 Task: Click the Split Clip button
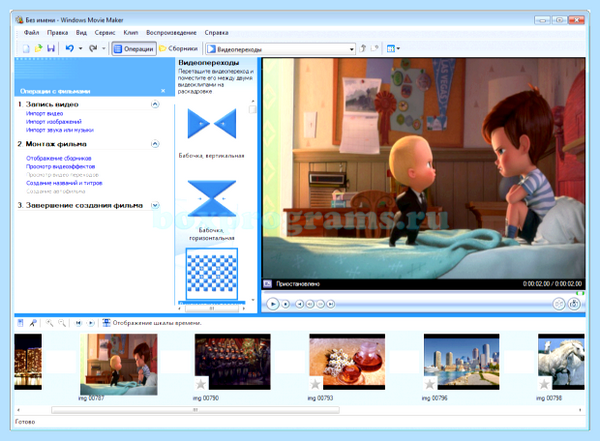point(559,304)
